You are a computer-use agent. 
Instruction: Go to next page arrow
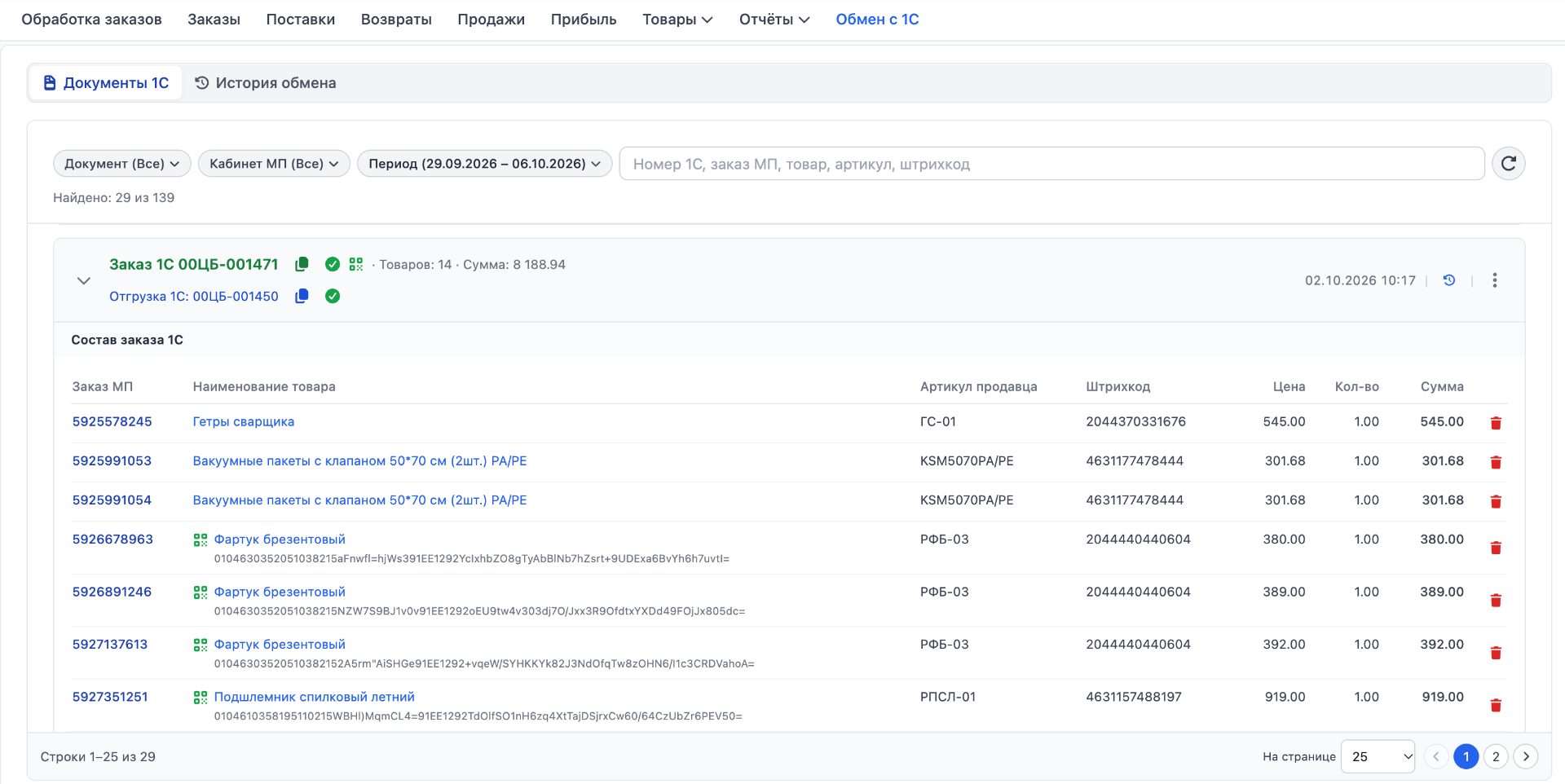point(1526,756)
